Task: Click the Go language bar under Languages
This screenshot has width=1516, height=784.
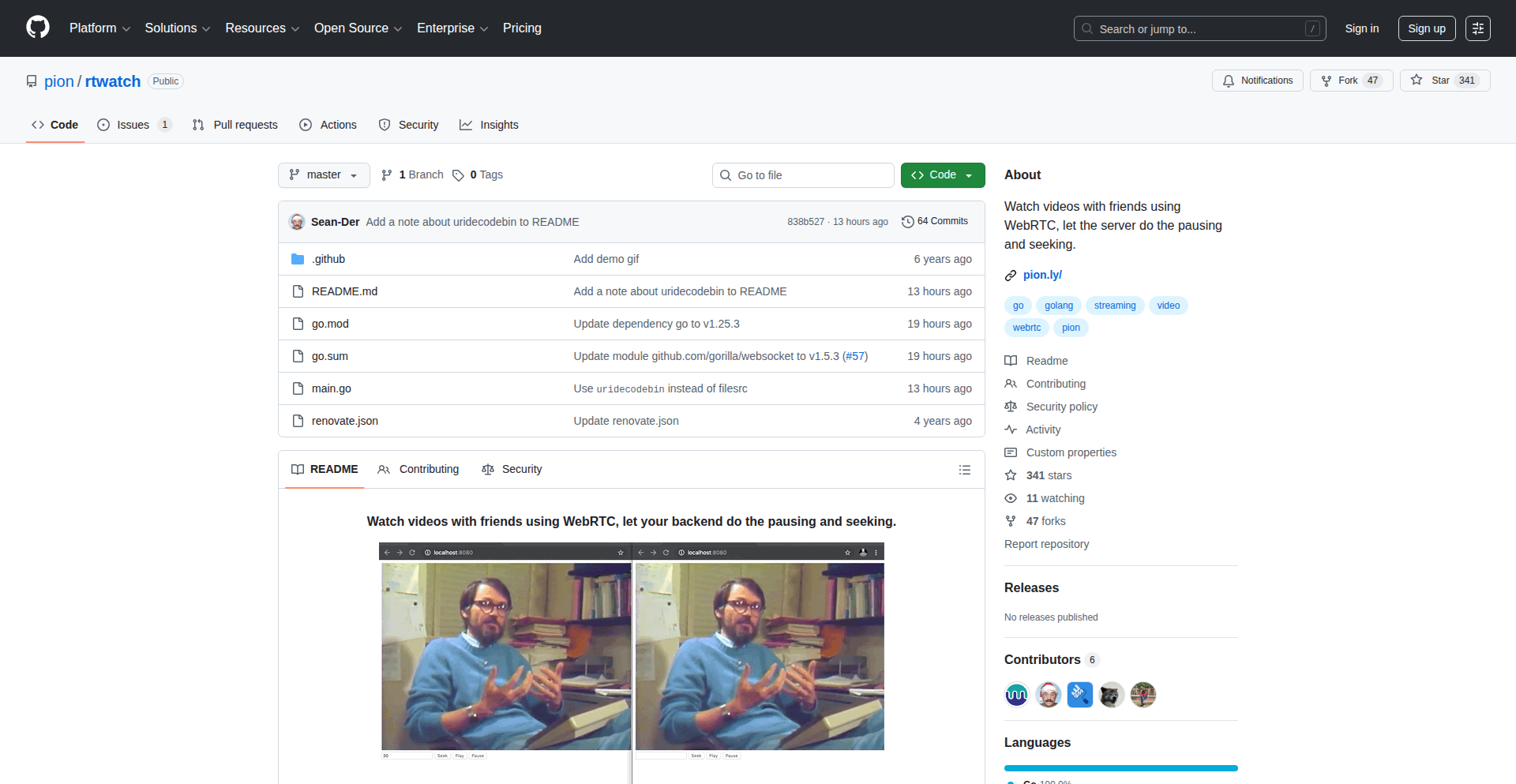Action: coord(1120,767)
